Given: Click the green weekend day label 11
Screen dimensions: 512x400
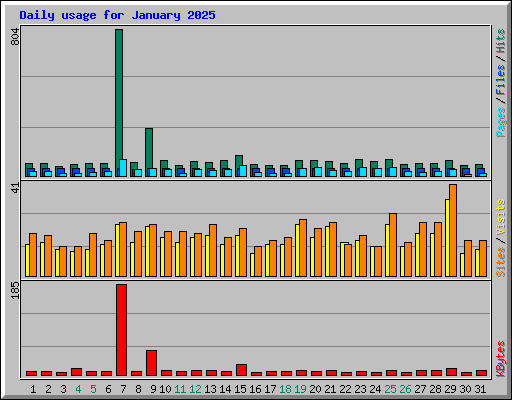Looking at the screenshot, I should pyautogui.click(x=180, y=389).
